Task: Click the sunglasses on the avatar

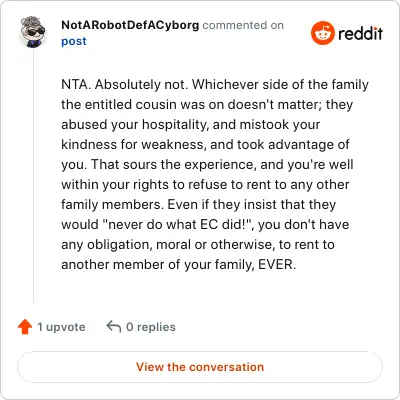Action: click(x=35, y=32)
